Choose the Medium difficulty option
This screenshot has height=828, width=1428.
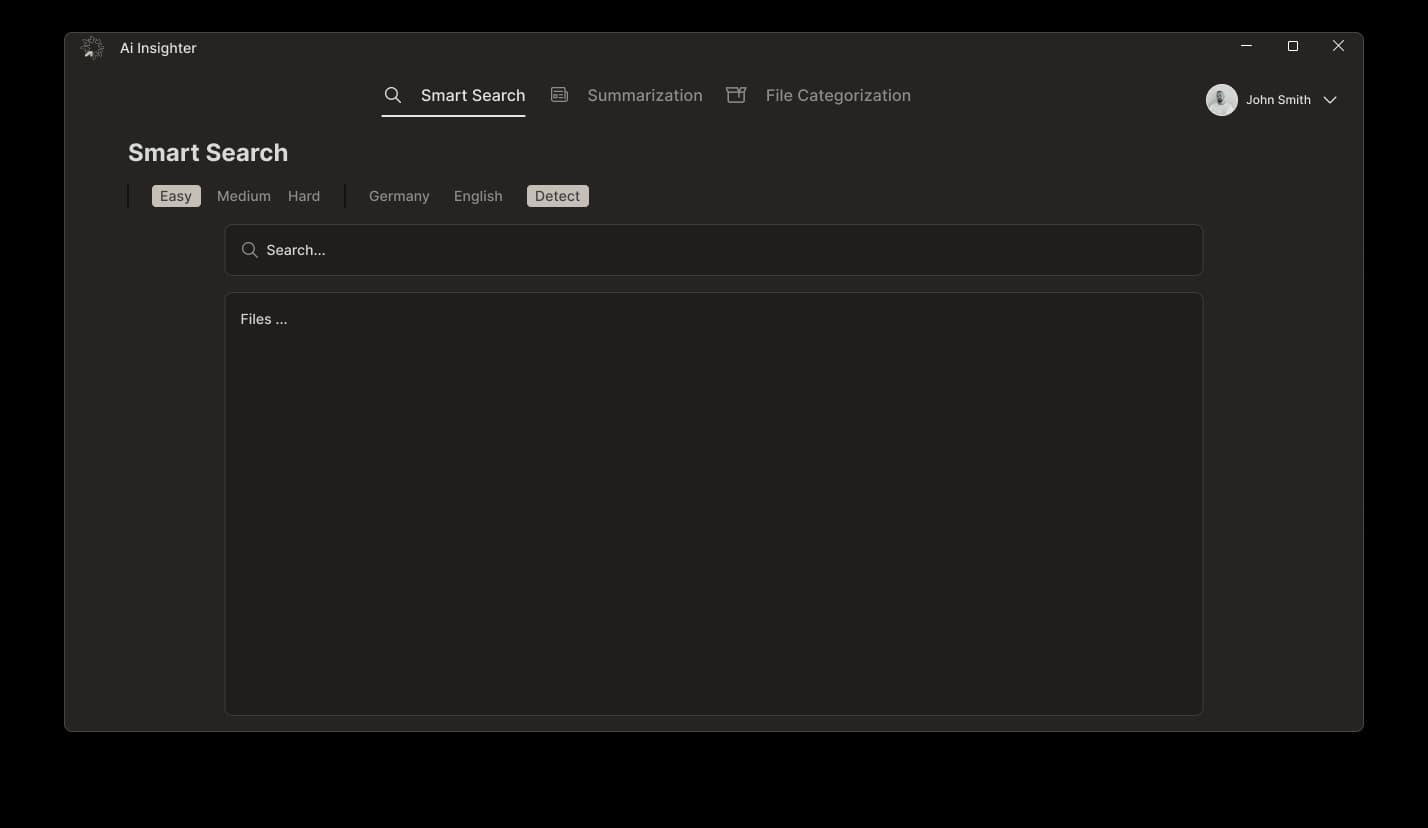tap(243, 195)
